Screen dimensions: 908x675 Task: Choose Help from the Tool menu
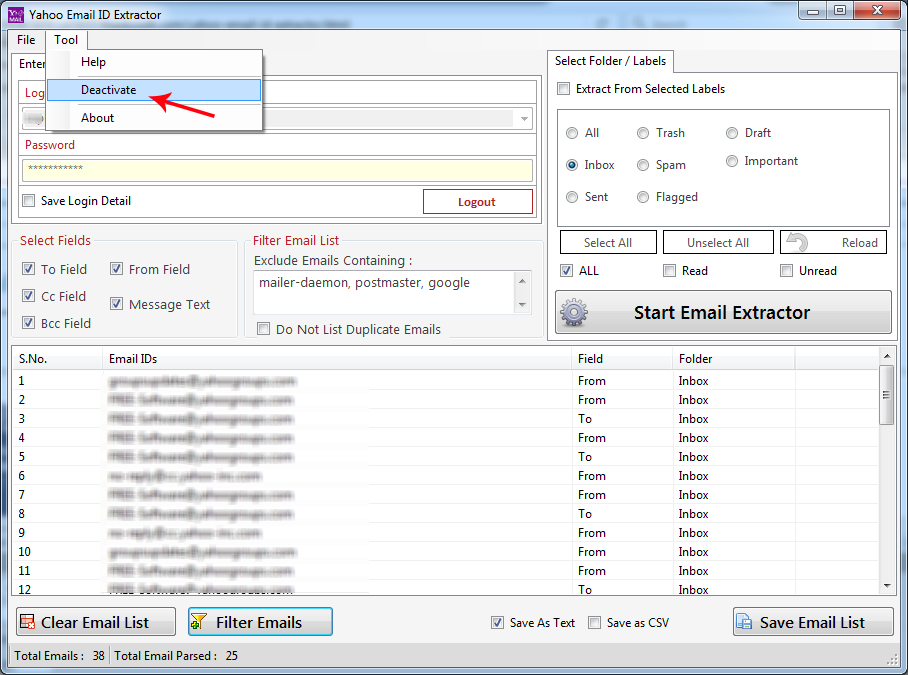(154, 62)
